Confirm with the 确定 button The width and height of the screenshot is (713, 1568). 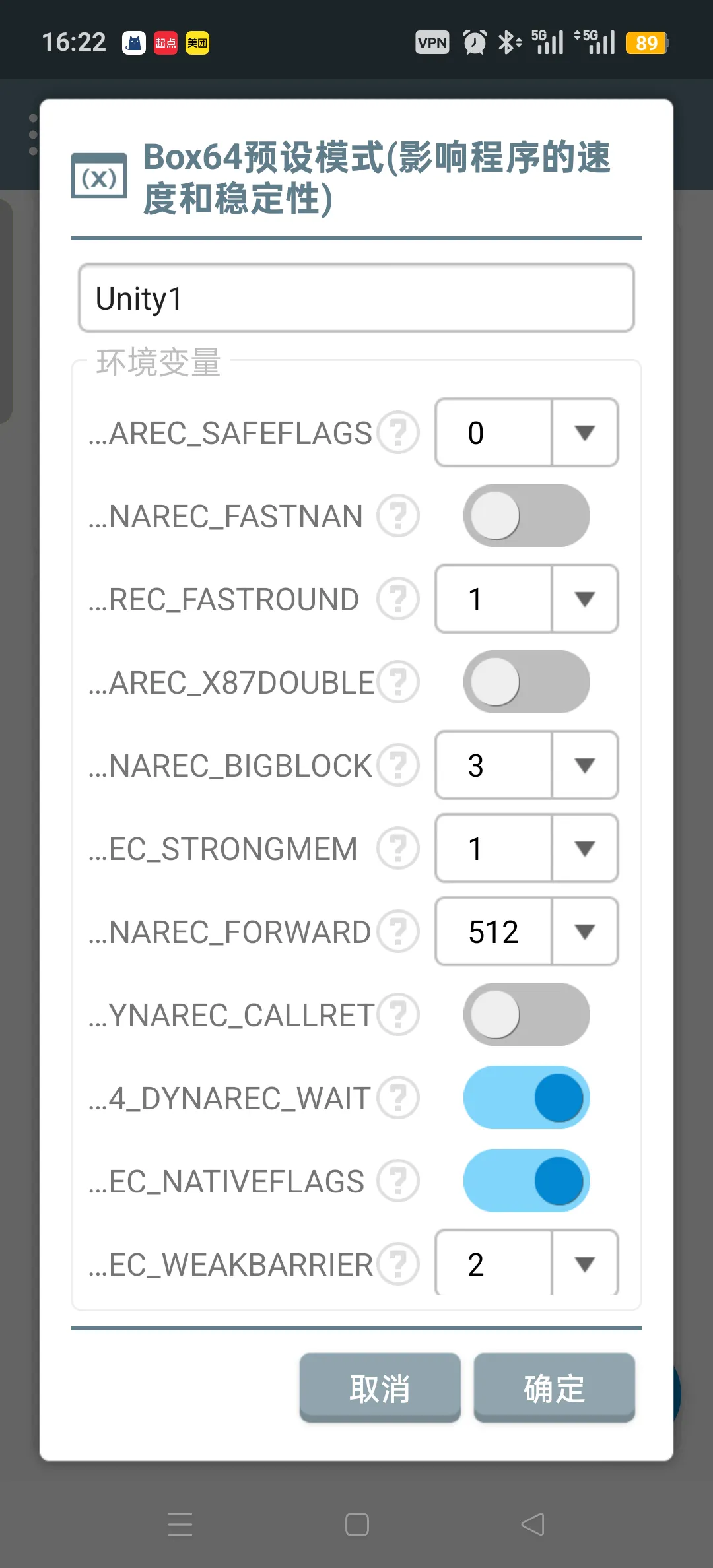click(554, 1387)
